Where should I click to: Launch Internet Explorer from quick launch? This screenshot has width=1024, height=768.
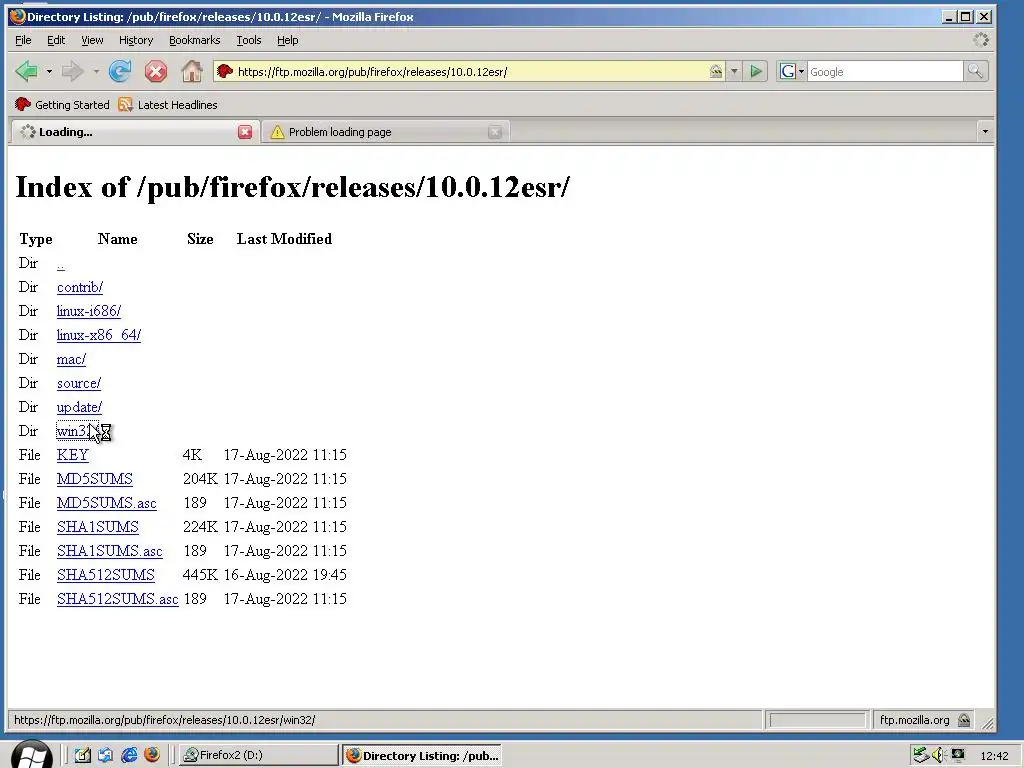(129, 756)
